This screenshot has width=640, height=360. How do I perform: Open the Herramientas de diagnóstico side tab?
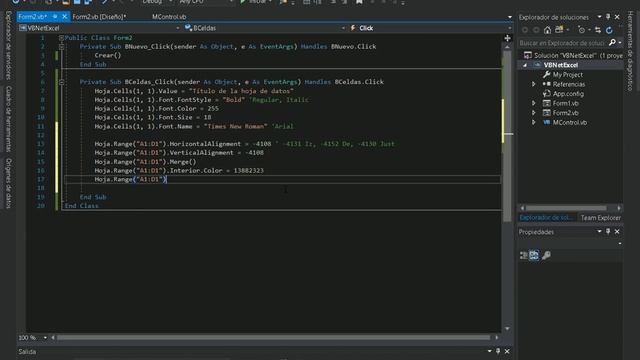(630, 51)
